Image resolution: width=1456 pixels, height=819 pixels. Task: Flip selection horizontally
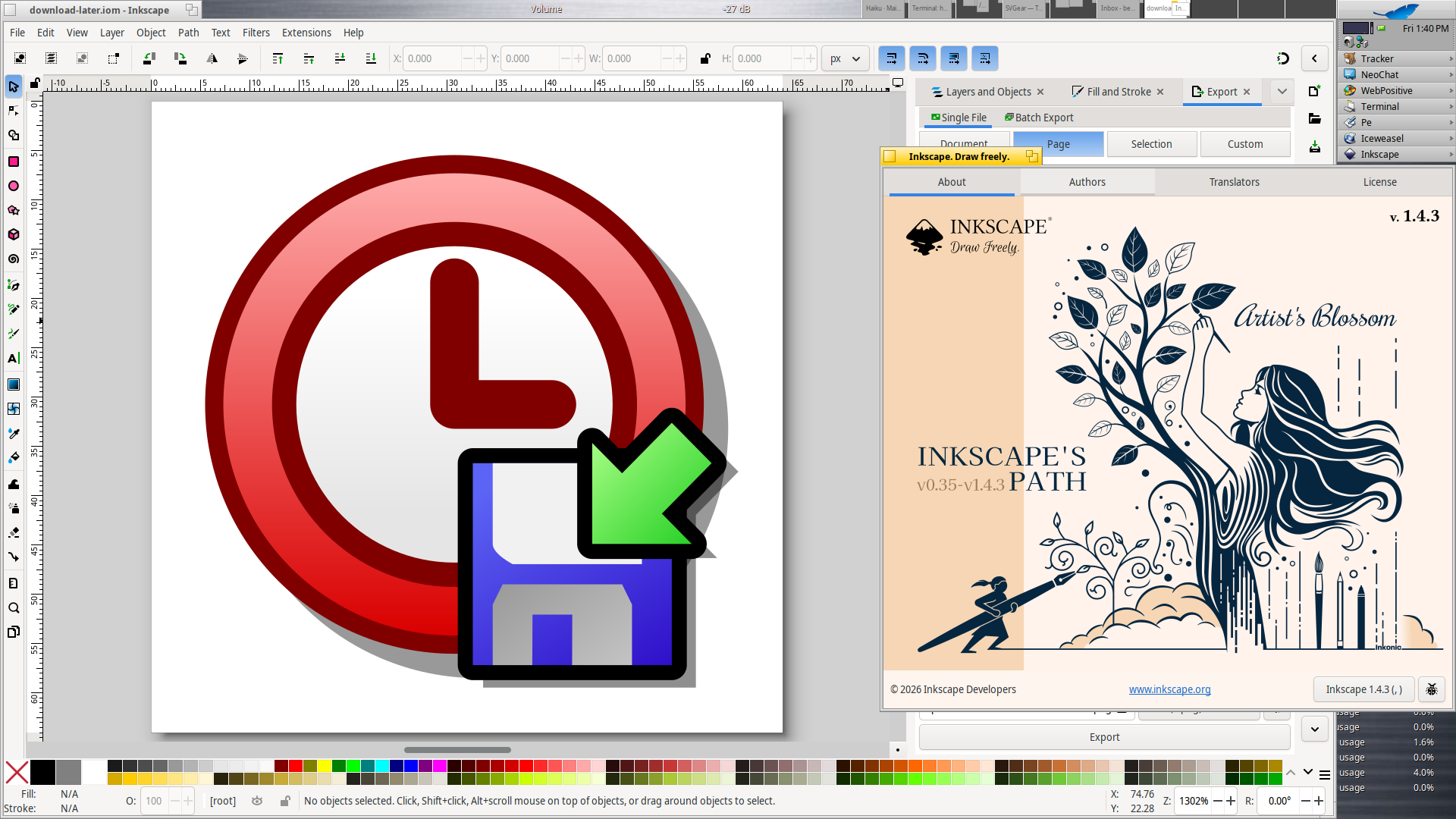point(212,58)
